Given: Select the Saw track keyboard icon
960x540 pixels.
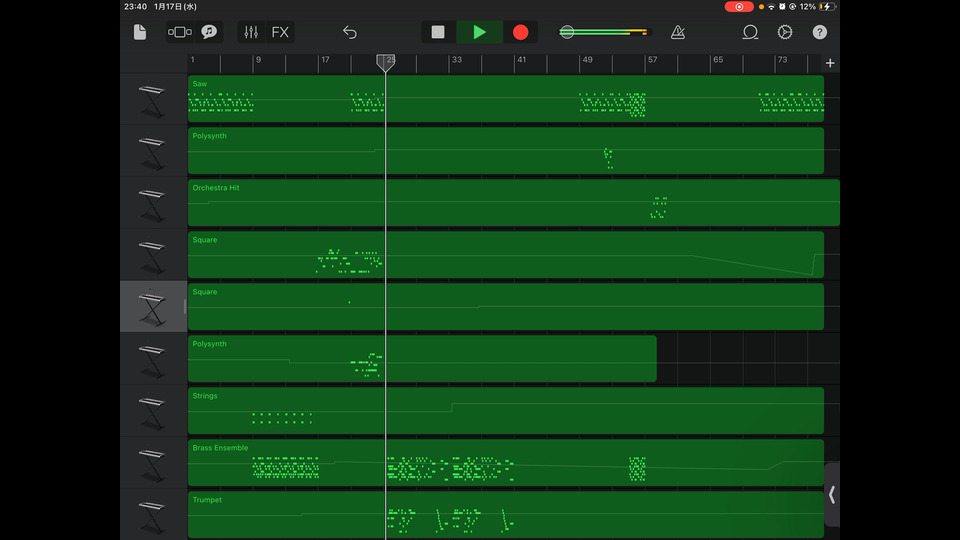Looking at the screenshot, I should 152,100.
